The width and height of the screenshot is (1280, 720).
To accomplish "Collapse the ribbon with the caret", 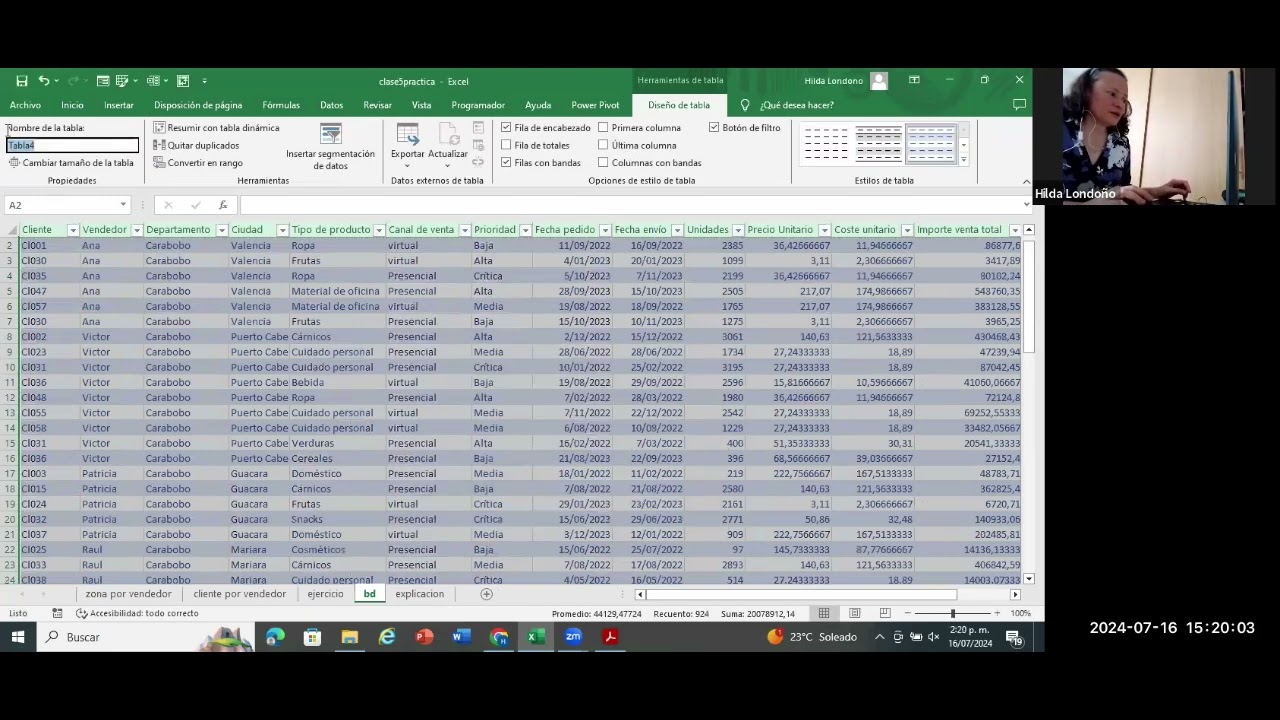I will point(1026,181).
